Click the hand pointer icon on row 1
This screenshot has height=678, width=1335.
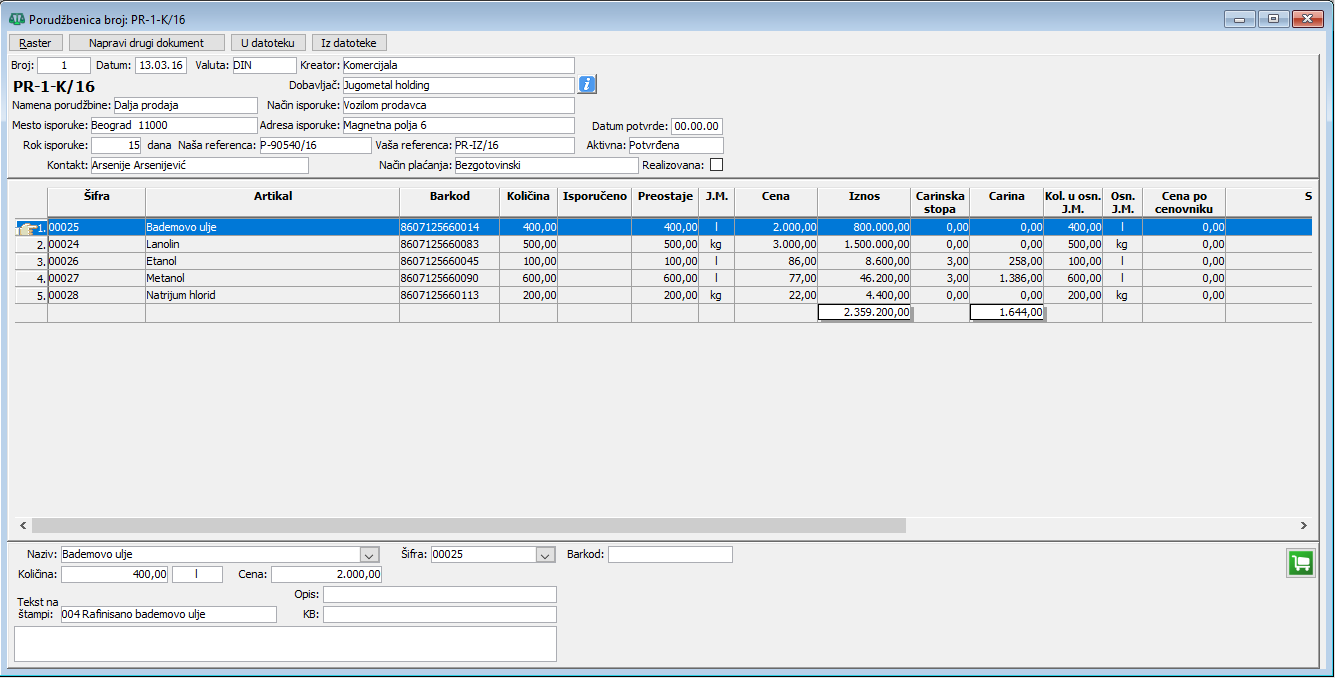[27, 228]
